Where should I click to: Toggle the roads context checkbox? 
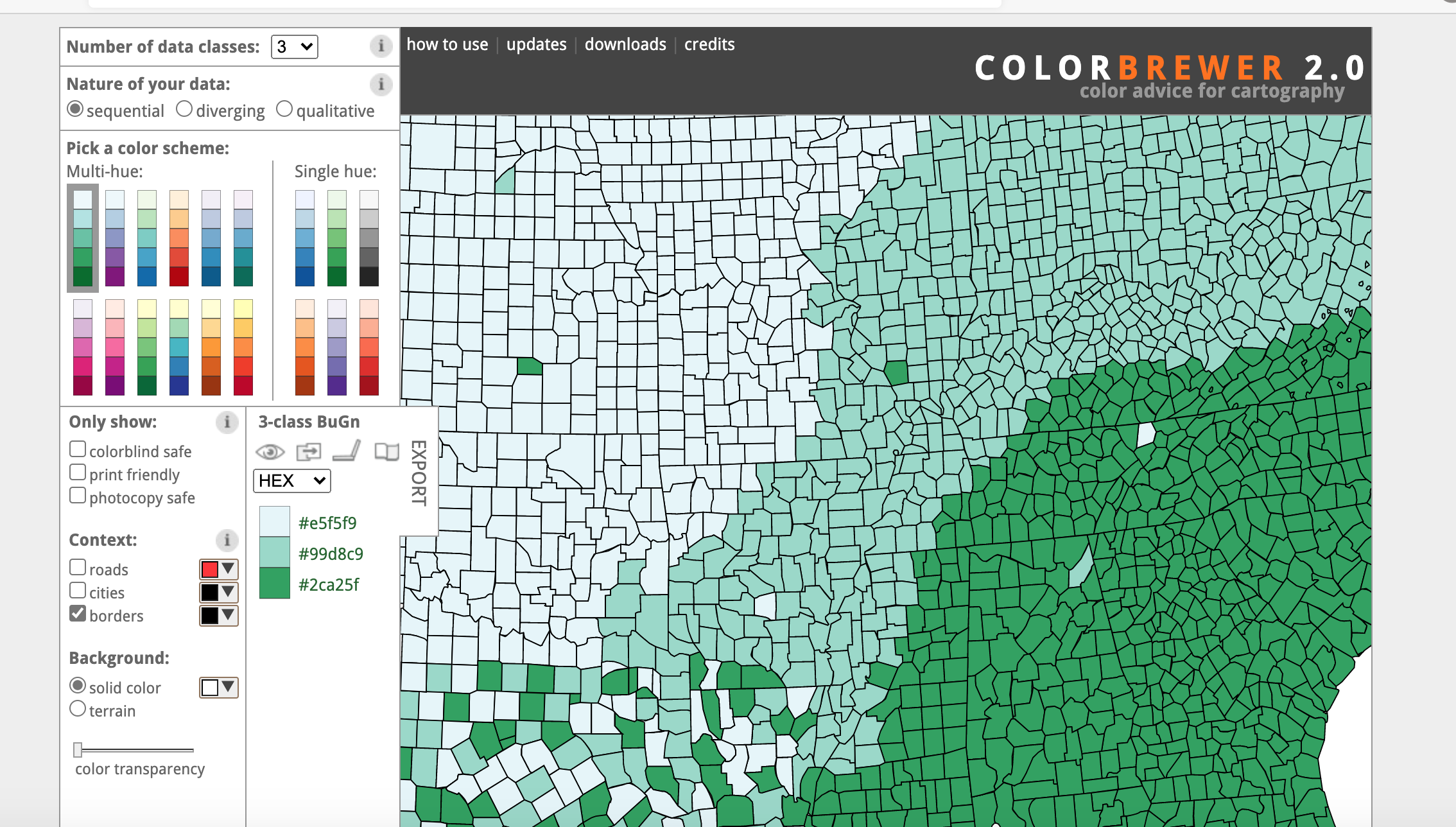pyautogui.click(x=78, y=568)
